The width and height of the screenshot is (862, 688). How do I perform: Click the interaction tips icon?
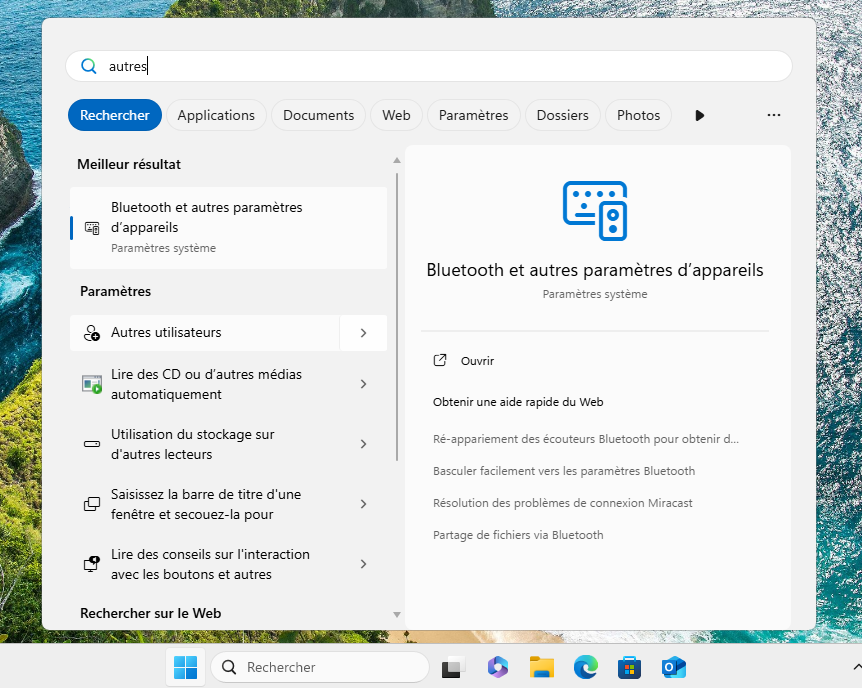point(92,564)
